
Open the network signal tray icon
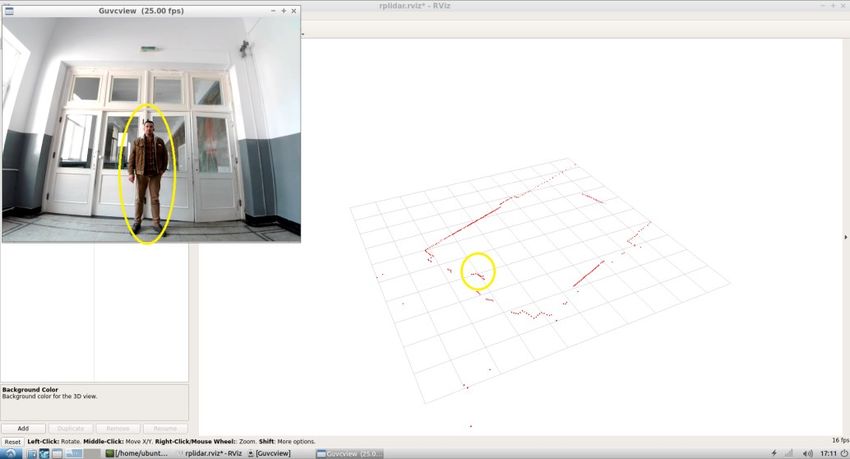[789, 454]
